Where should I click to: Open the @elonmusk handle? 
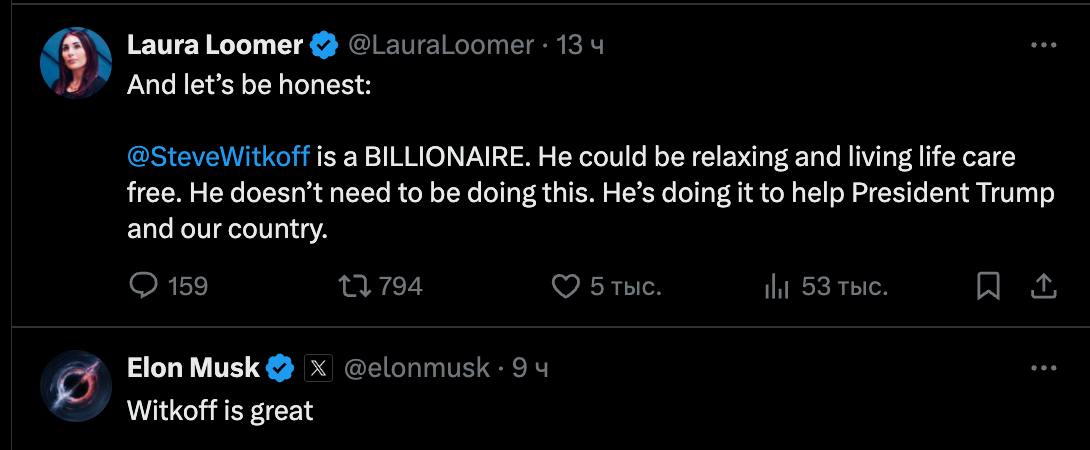[417, 368]
